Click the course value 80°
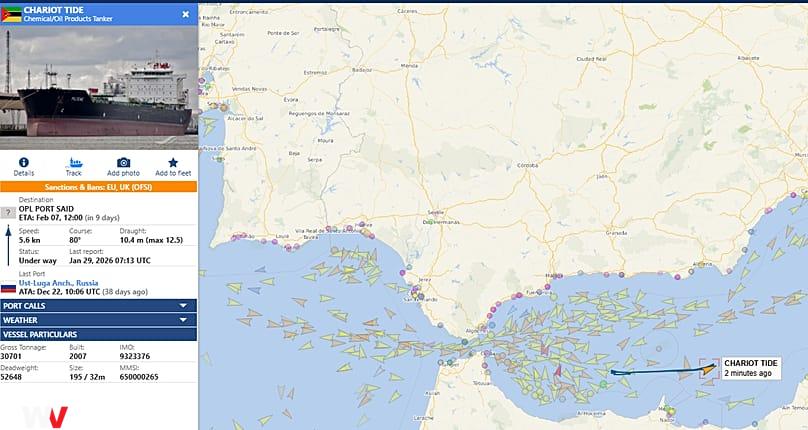The height and width of the screenshot is (430, 808). coord(74,240)
